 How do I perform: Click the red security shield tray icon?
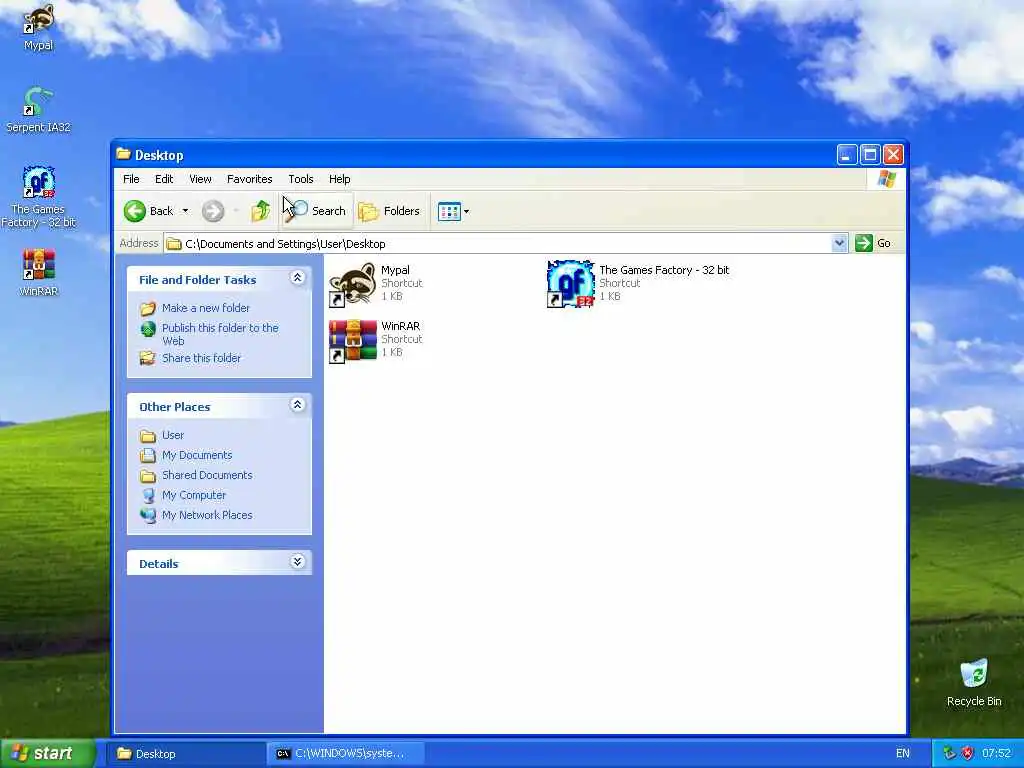(x=968, y=753)
